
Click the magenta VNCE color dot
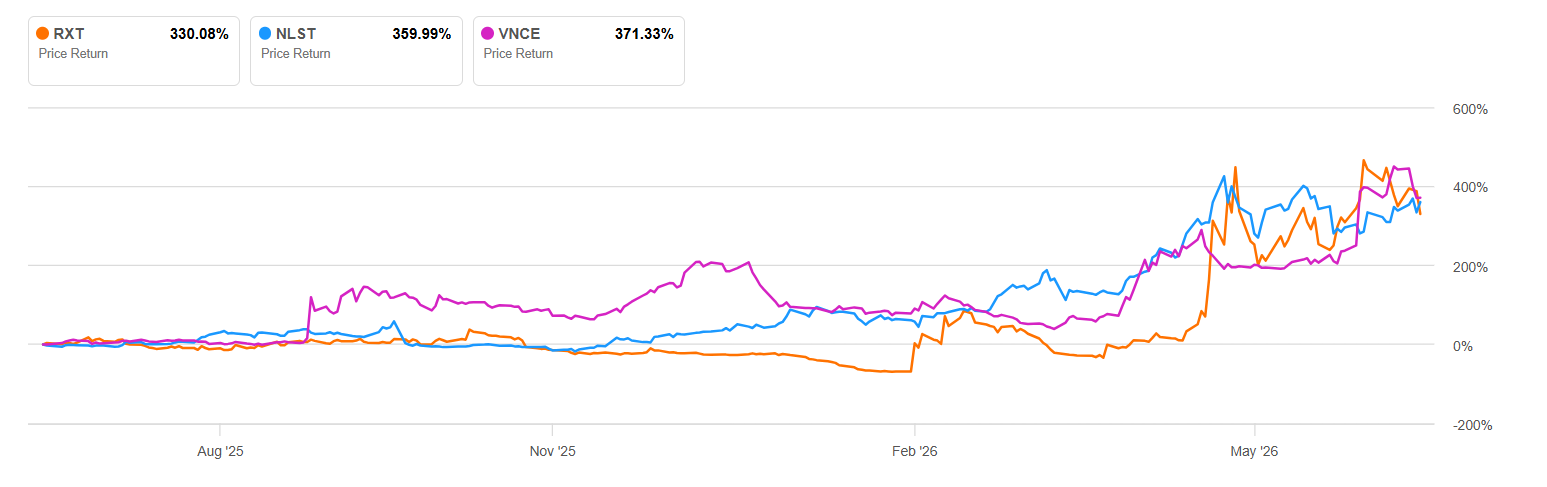488,33
